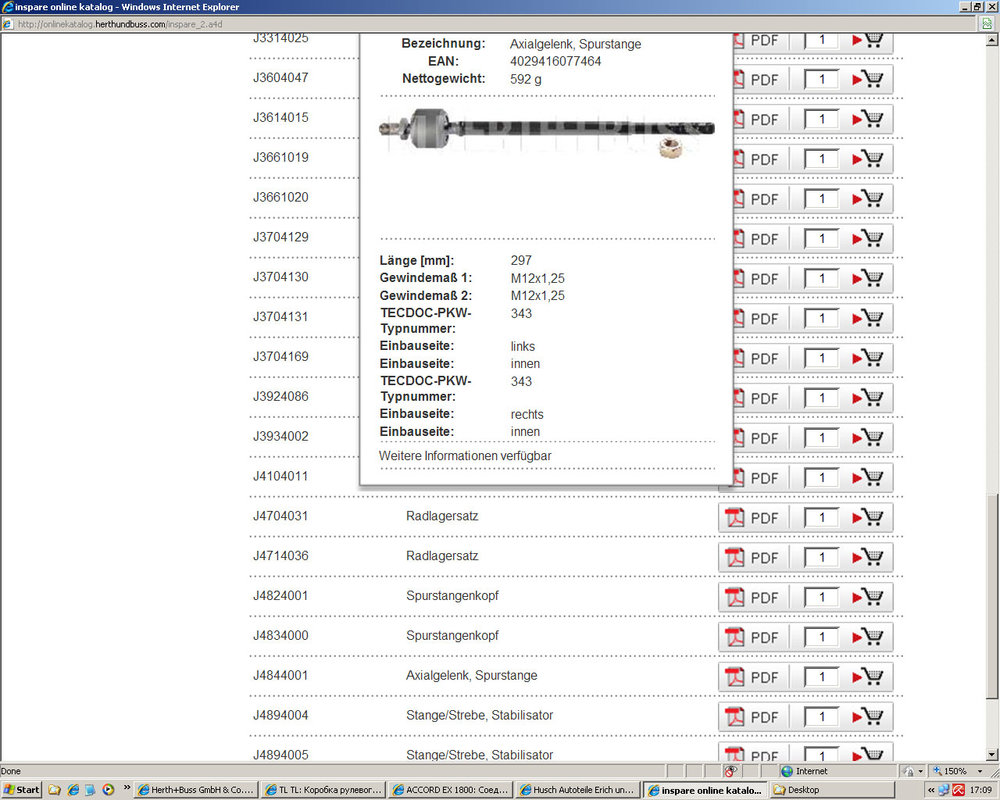Screen dimensions: 1000x800
Task: Select part number J3661019 in the list
Action: coord(281,157)
